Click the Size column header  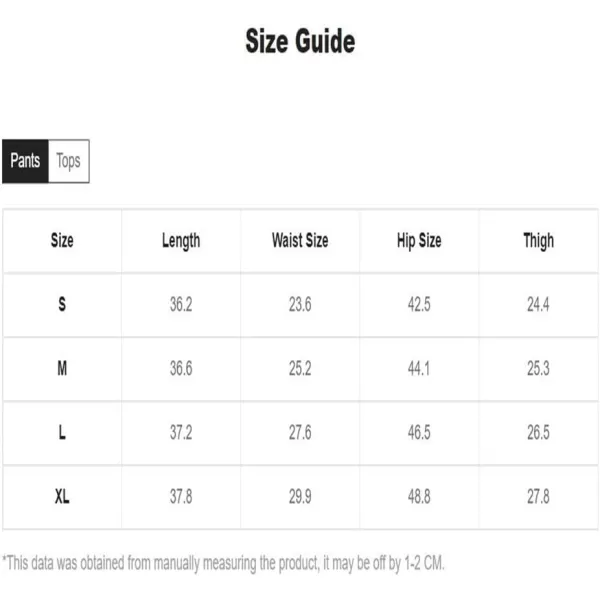62,241
